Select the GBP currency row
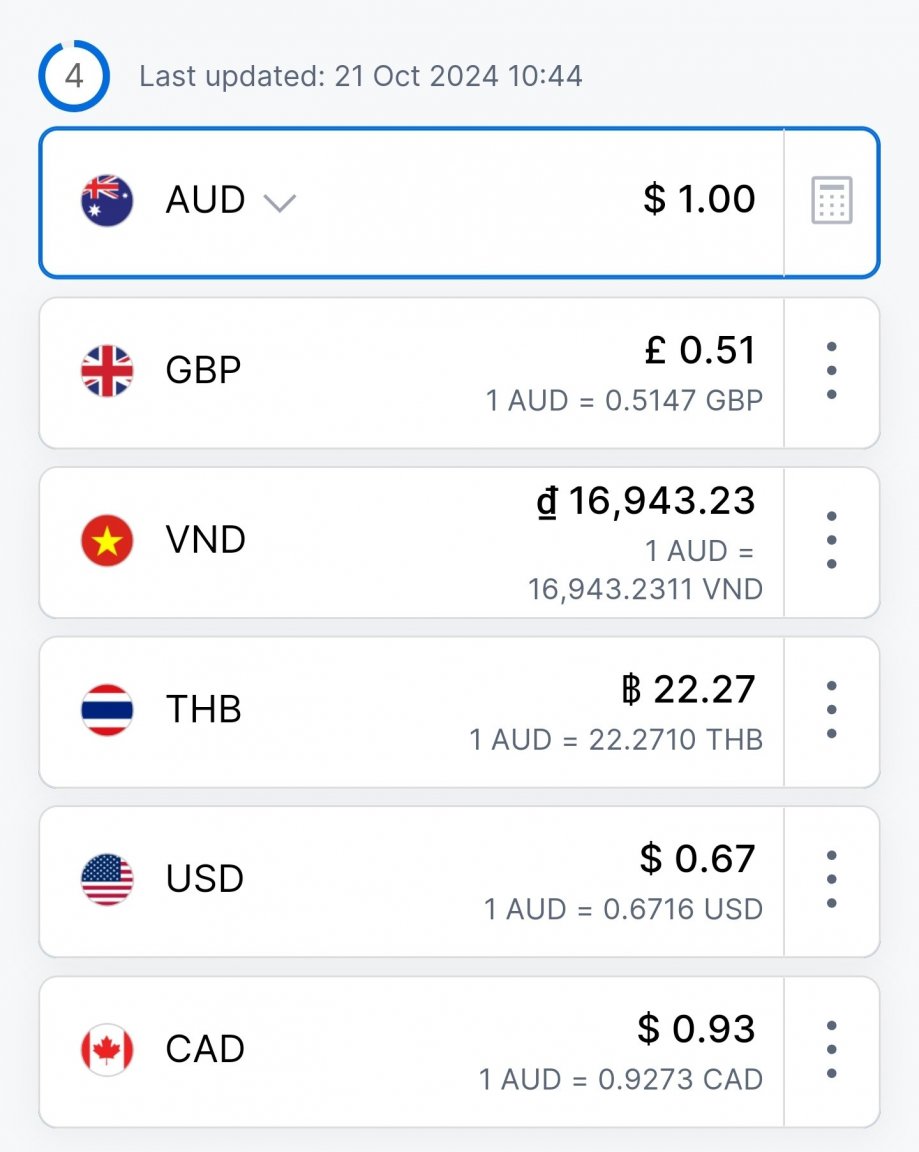Screen dimensions: 919x1152 (x=411, y=372)
